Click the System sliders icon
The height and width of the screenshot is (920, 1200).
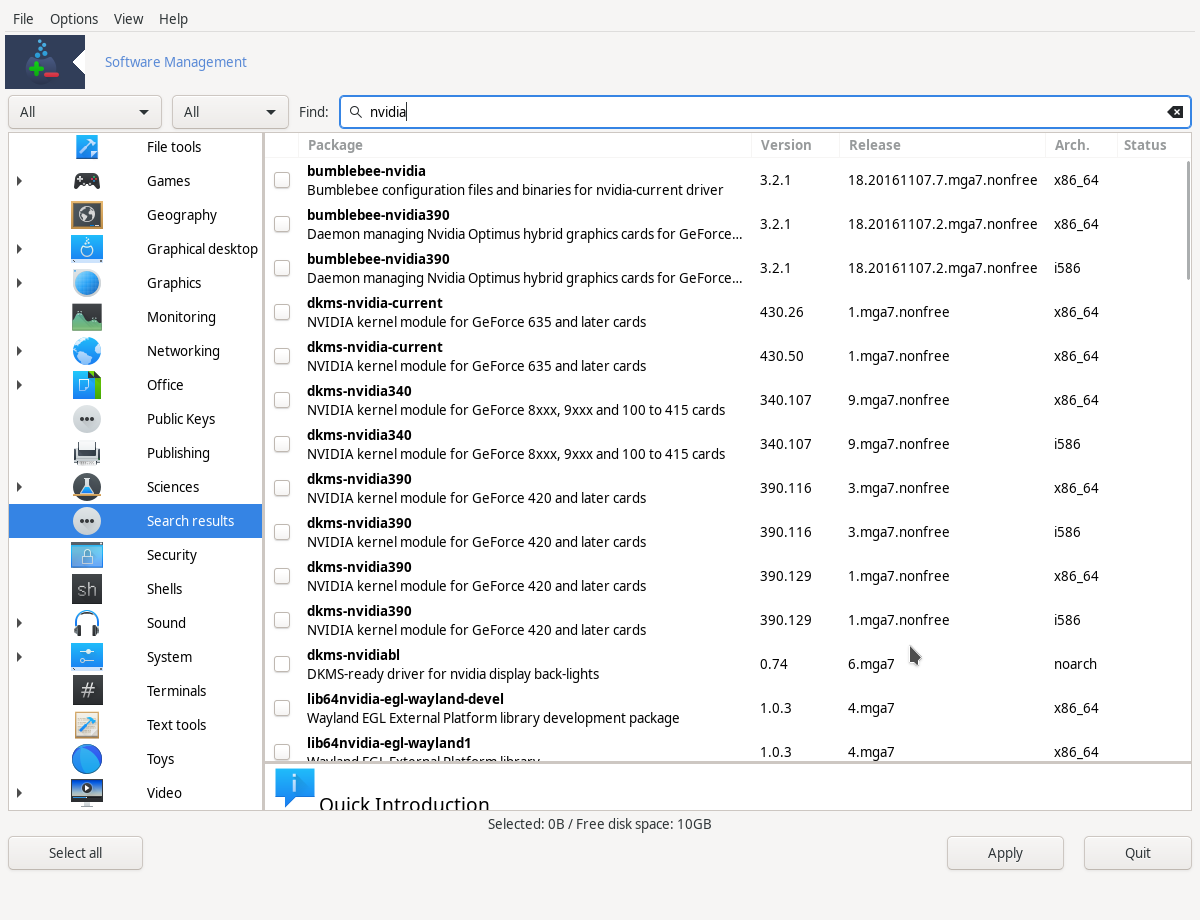coord(87,657)
